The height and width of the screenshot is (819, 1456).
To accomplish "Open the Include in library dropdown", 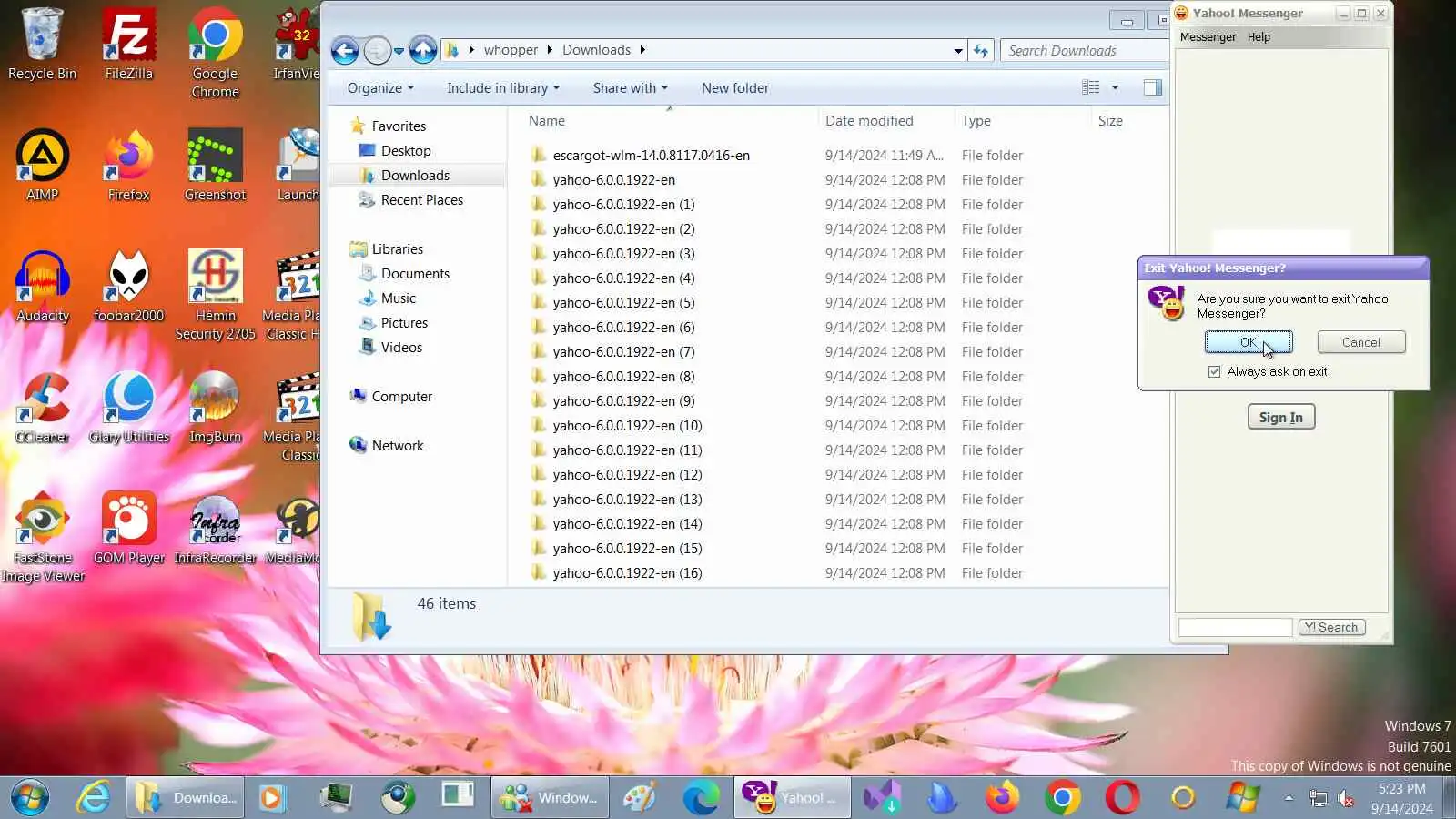I will point(503,87).
